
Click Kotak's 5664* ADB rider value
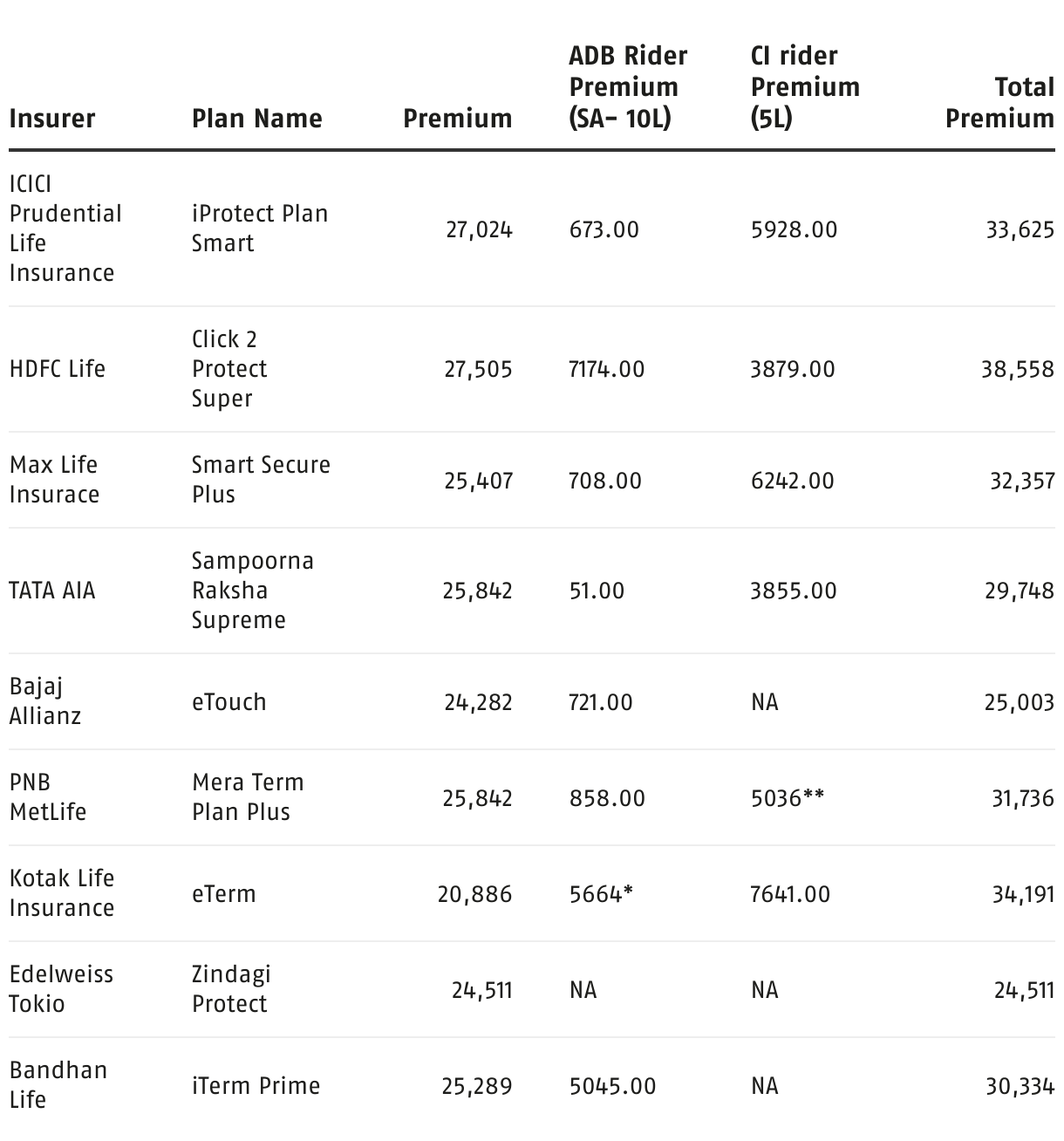[600, 894]
